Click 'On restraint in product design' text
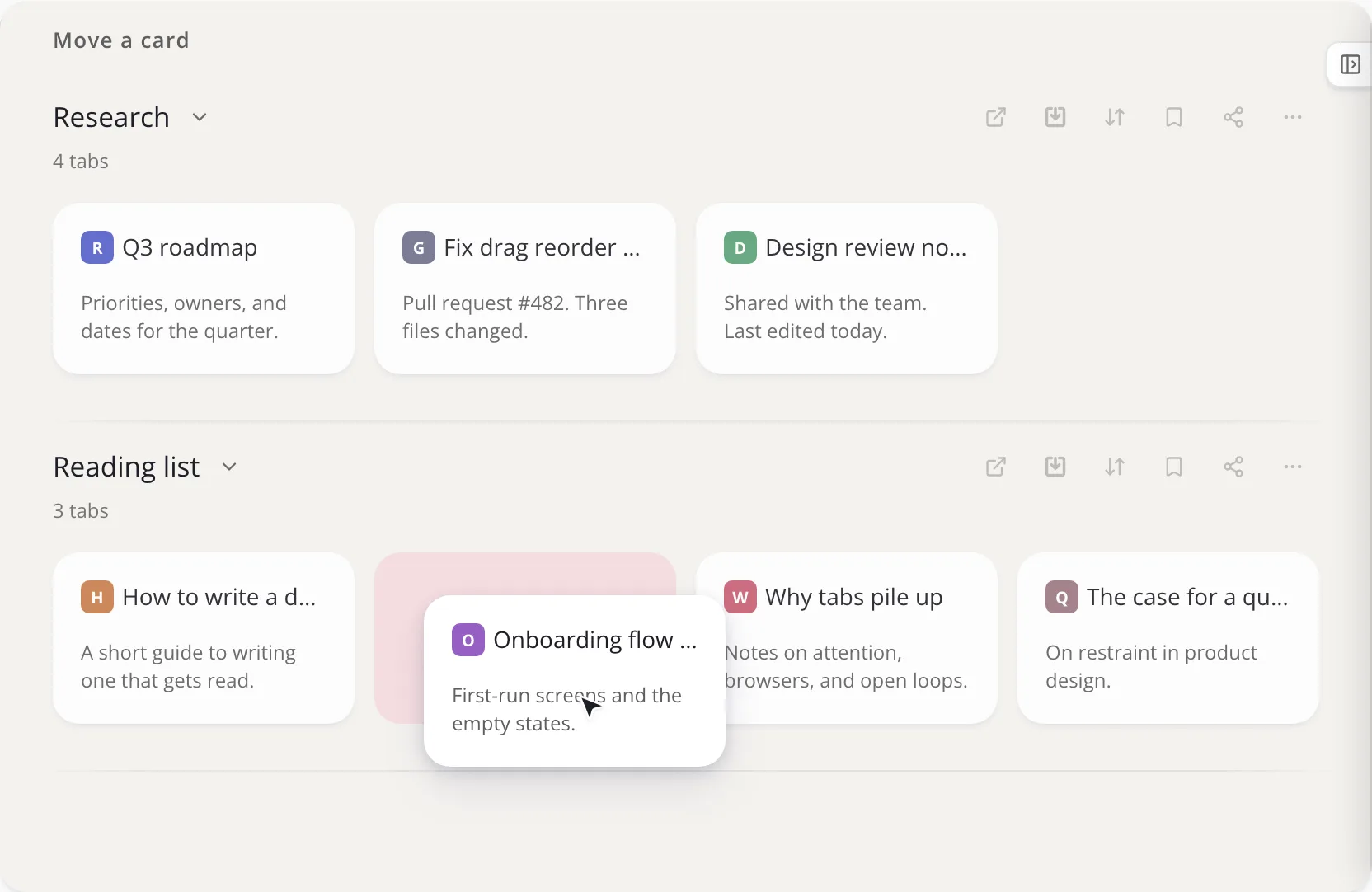1372x892 pixels. (1152, 666)
